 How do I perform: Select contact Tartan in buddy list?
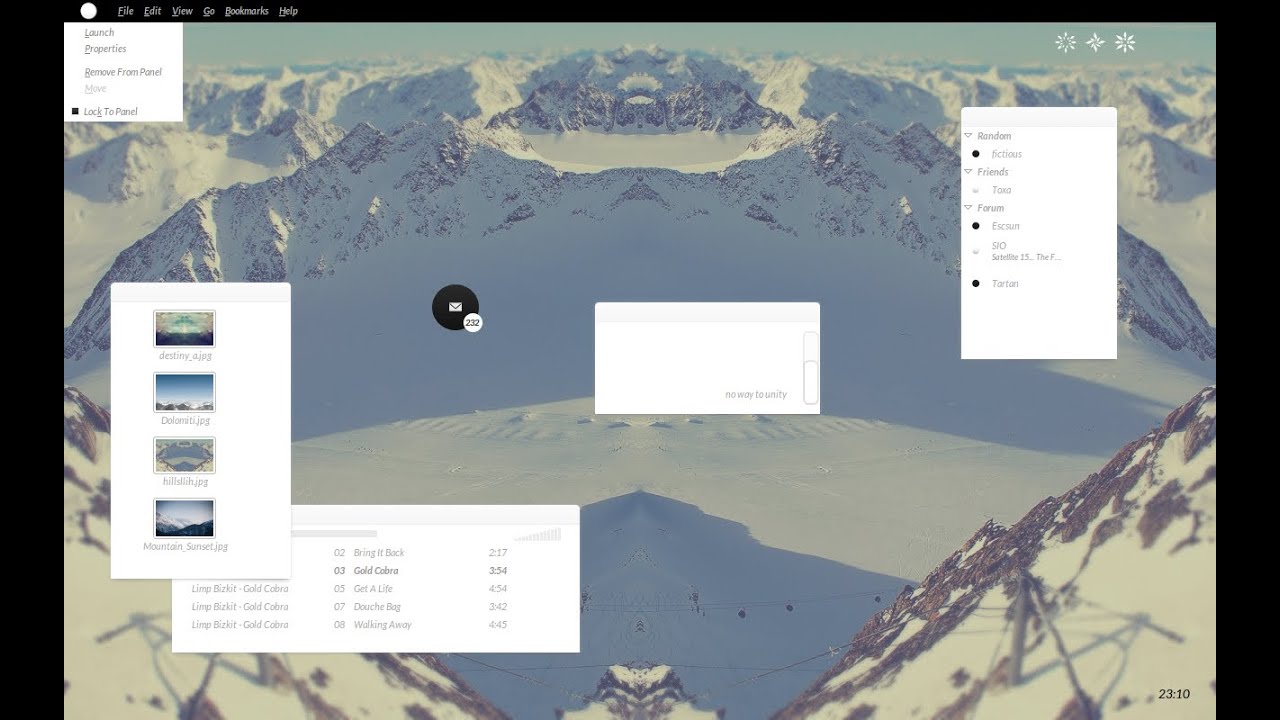pos(1005,284)
